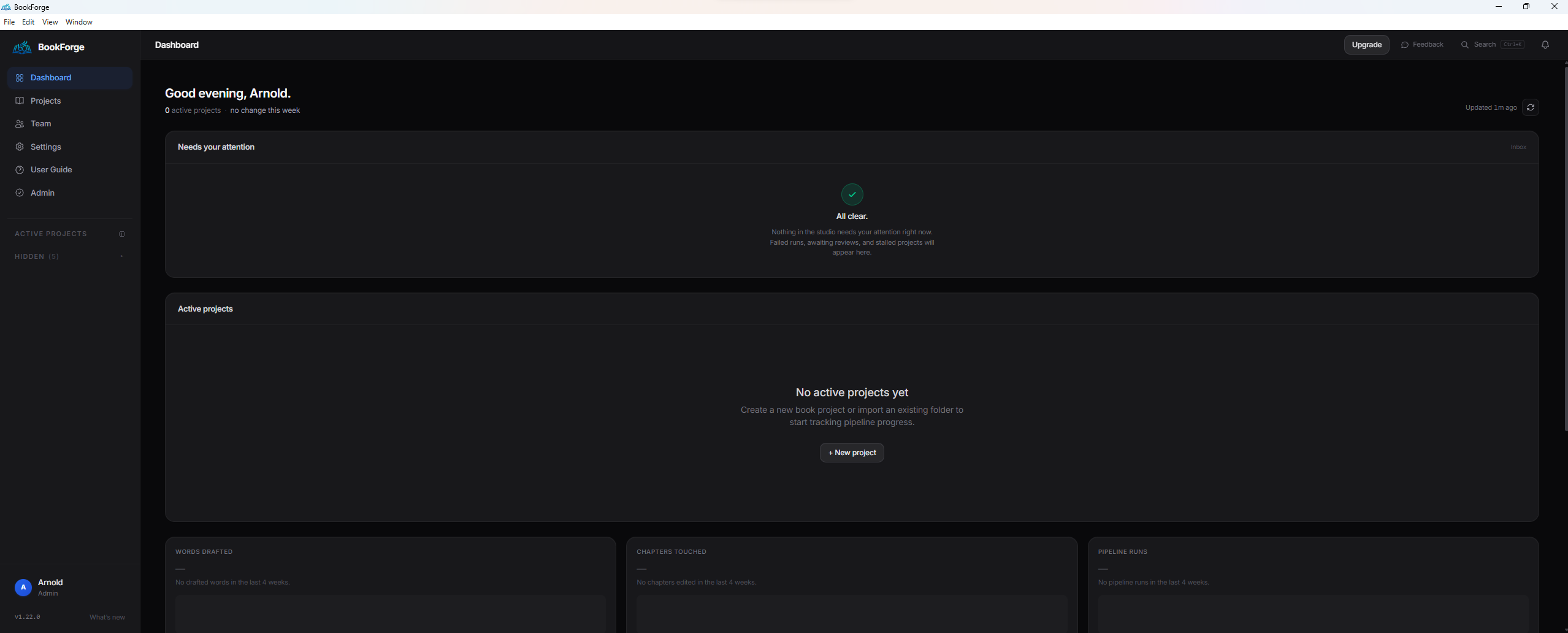Click the Settings gear icon in sidebar
1568x633 pixels.
tap(20, 147)
